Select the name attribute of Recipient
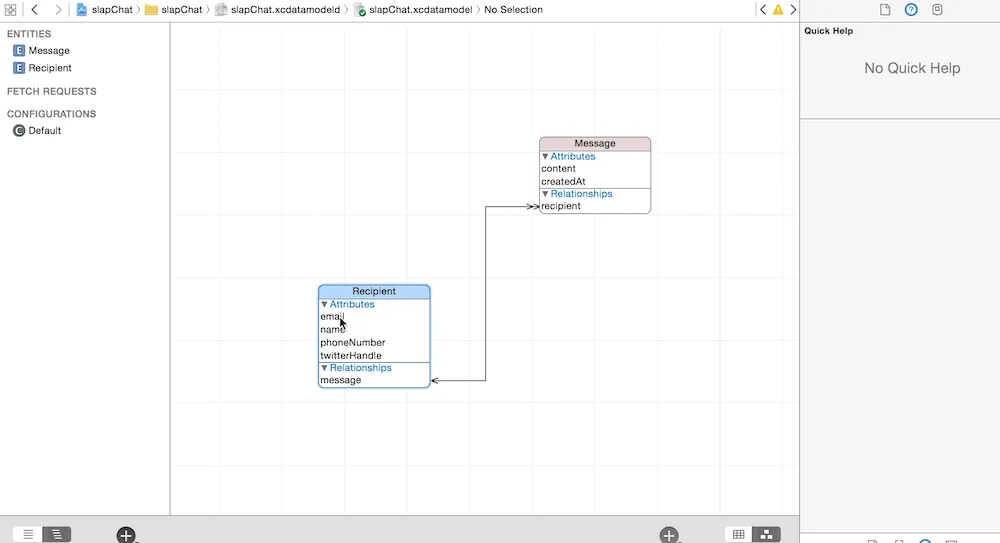The height and width of the screenshot is (543, 1000). coord(333,329)
